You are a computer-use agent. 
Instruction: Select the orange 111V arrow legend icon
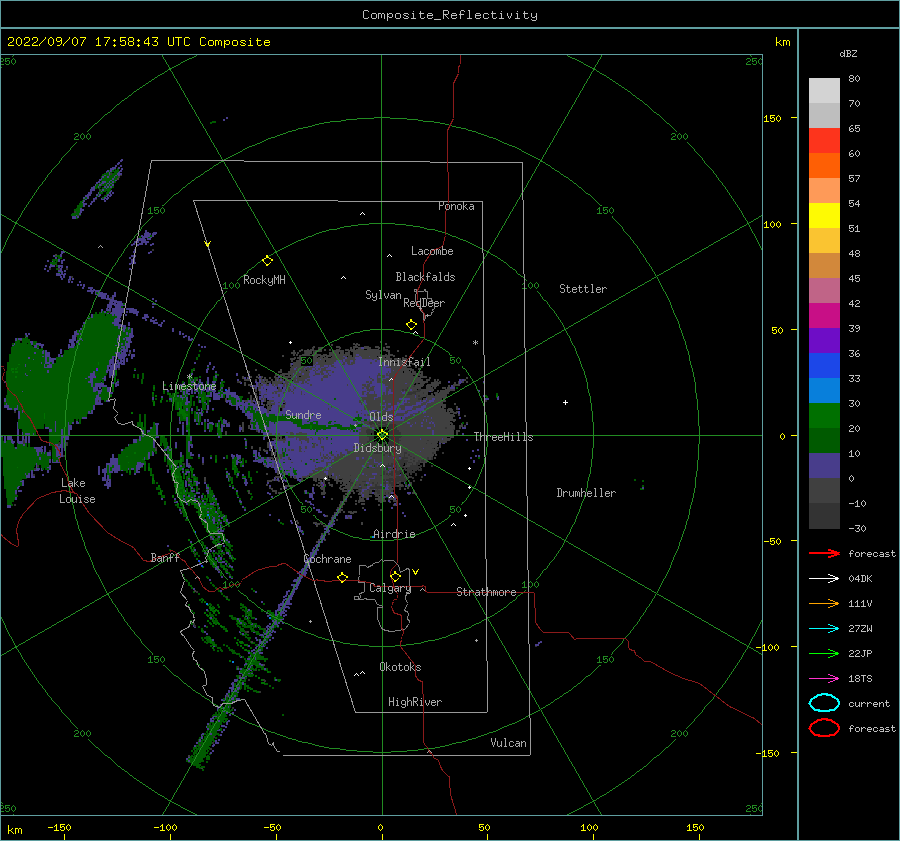(x=824, y=603)
